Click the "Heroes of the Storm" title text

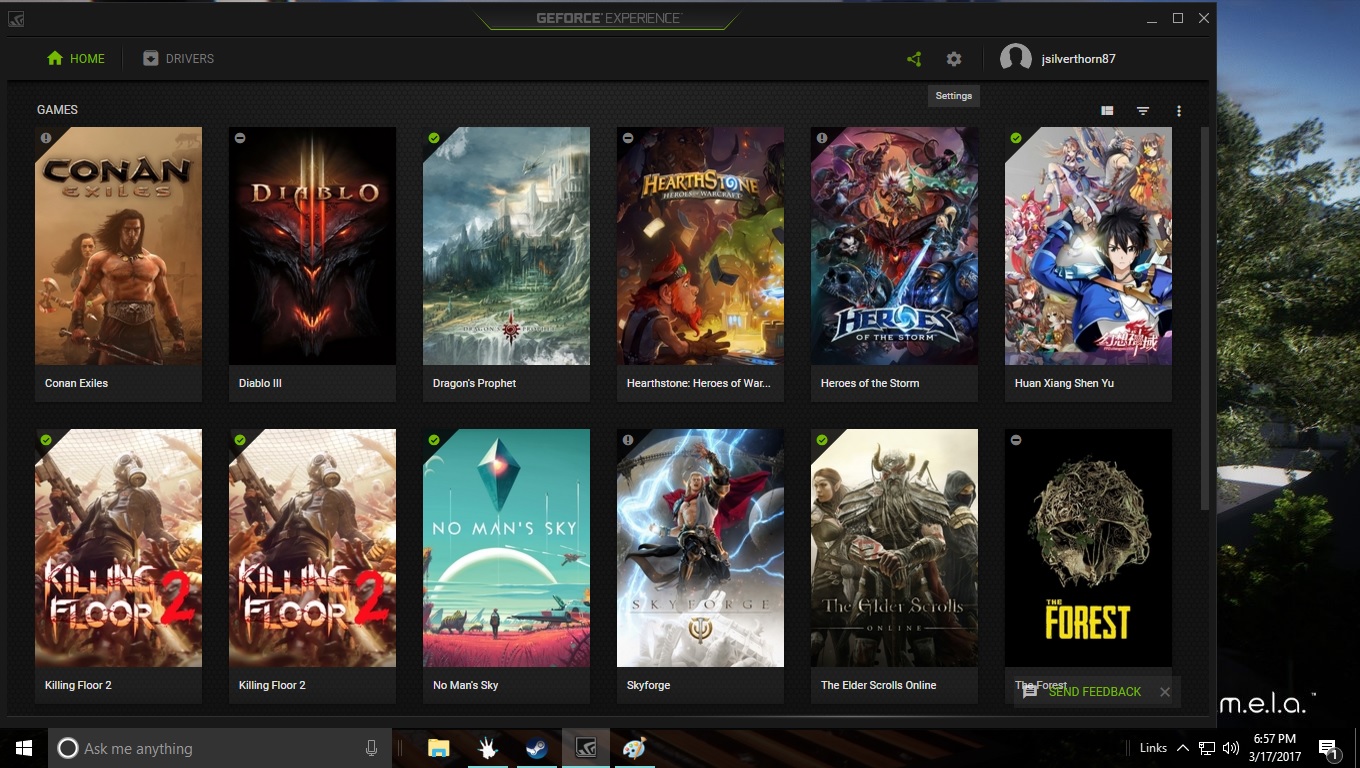tap(870, 383)
